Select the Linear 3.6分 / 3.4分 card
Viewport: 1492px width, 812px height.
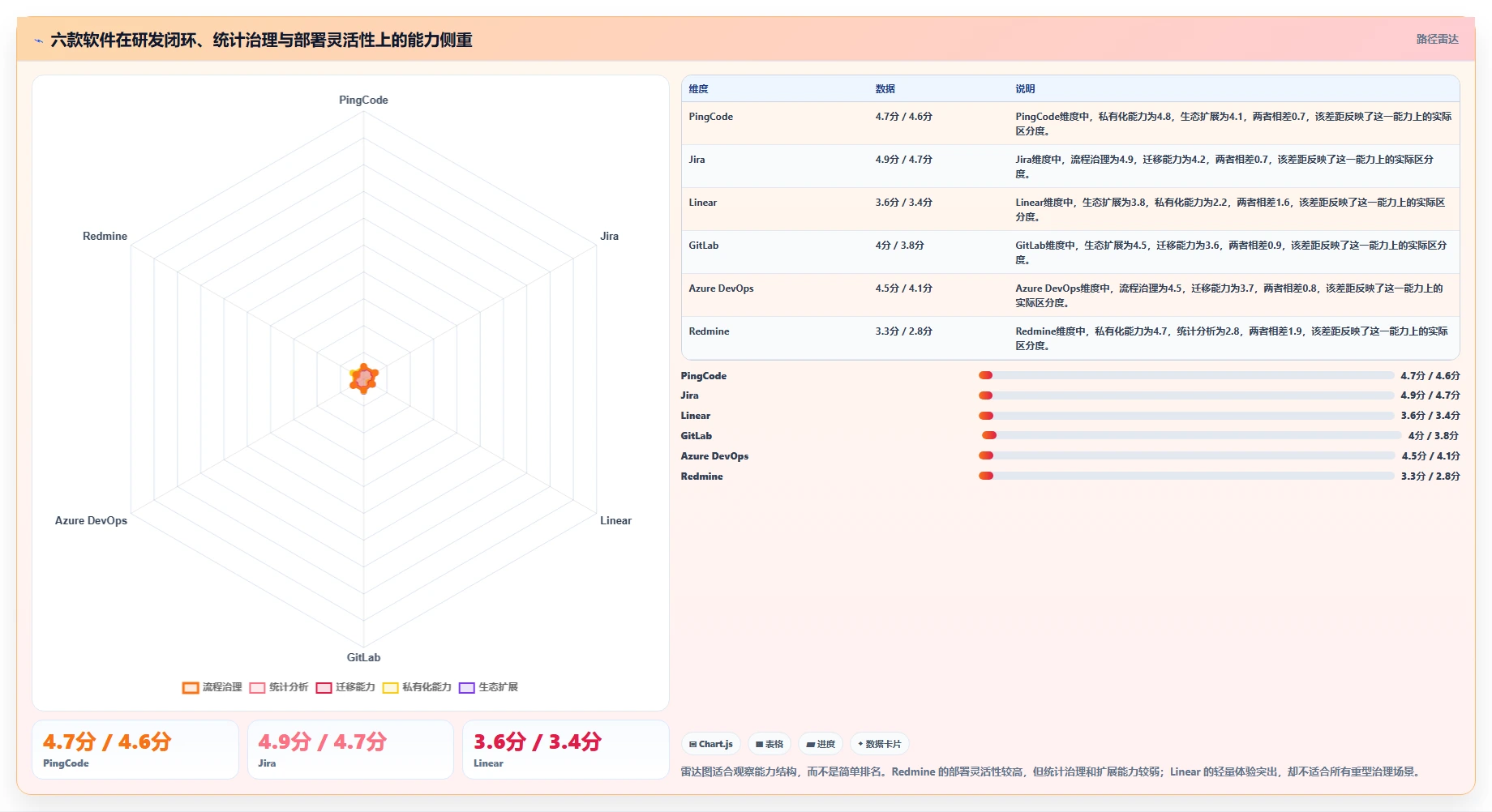click(x=566, y=750)
